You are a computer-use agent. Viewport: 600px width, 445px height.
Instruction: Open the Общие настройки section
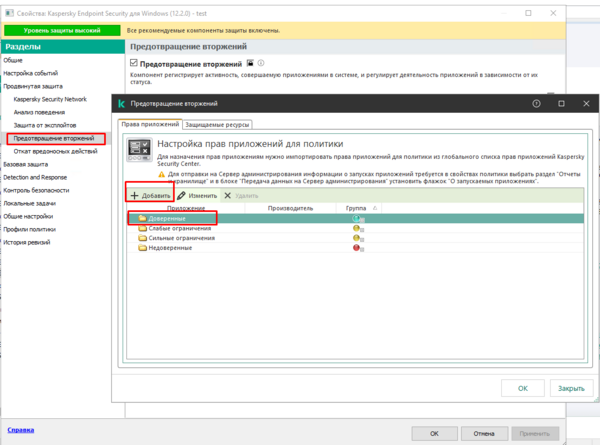28,216
